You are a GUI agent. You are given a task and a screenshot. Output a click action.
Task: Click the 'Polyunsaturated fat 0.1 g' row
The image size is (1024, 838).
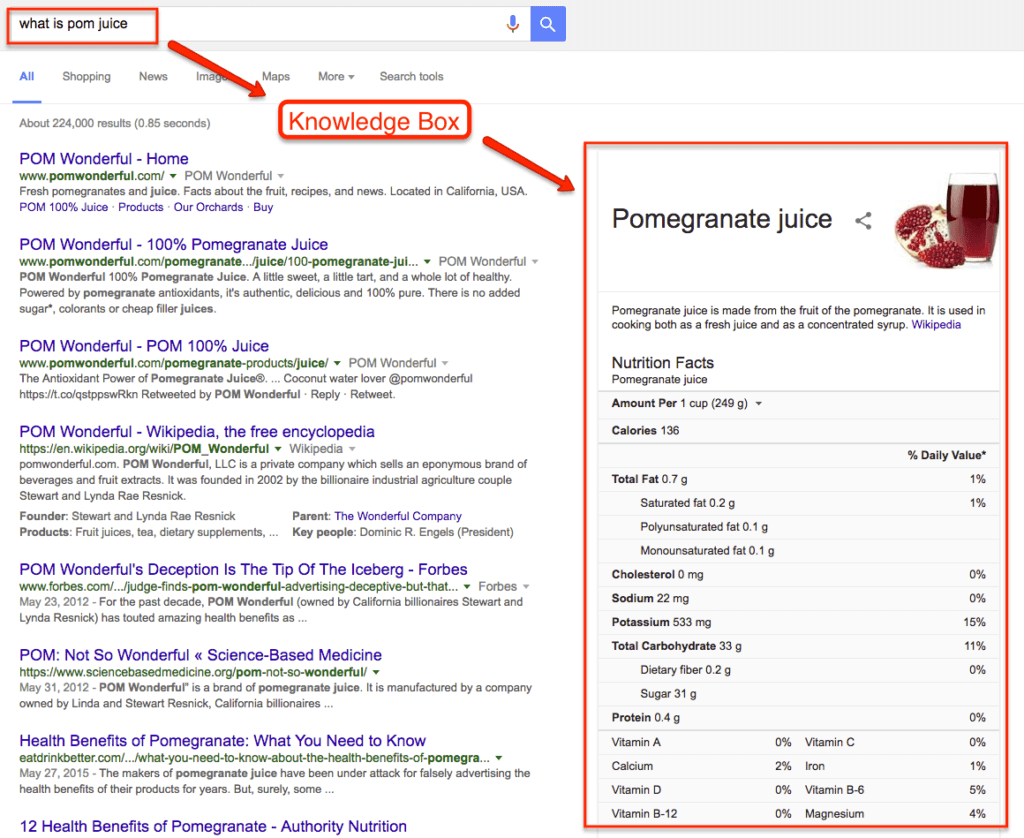(799, 527)
